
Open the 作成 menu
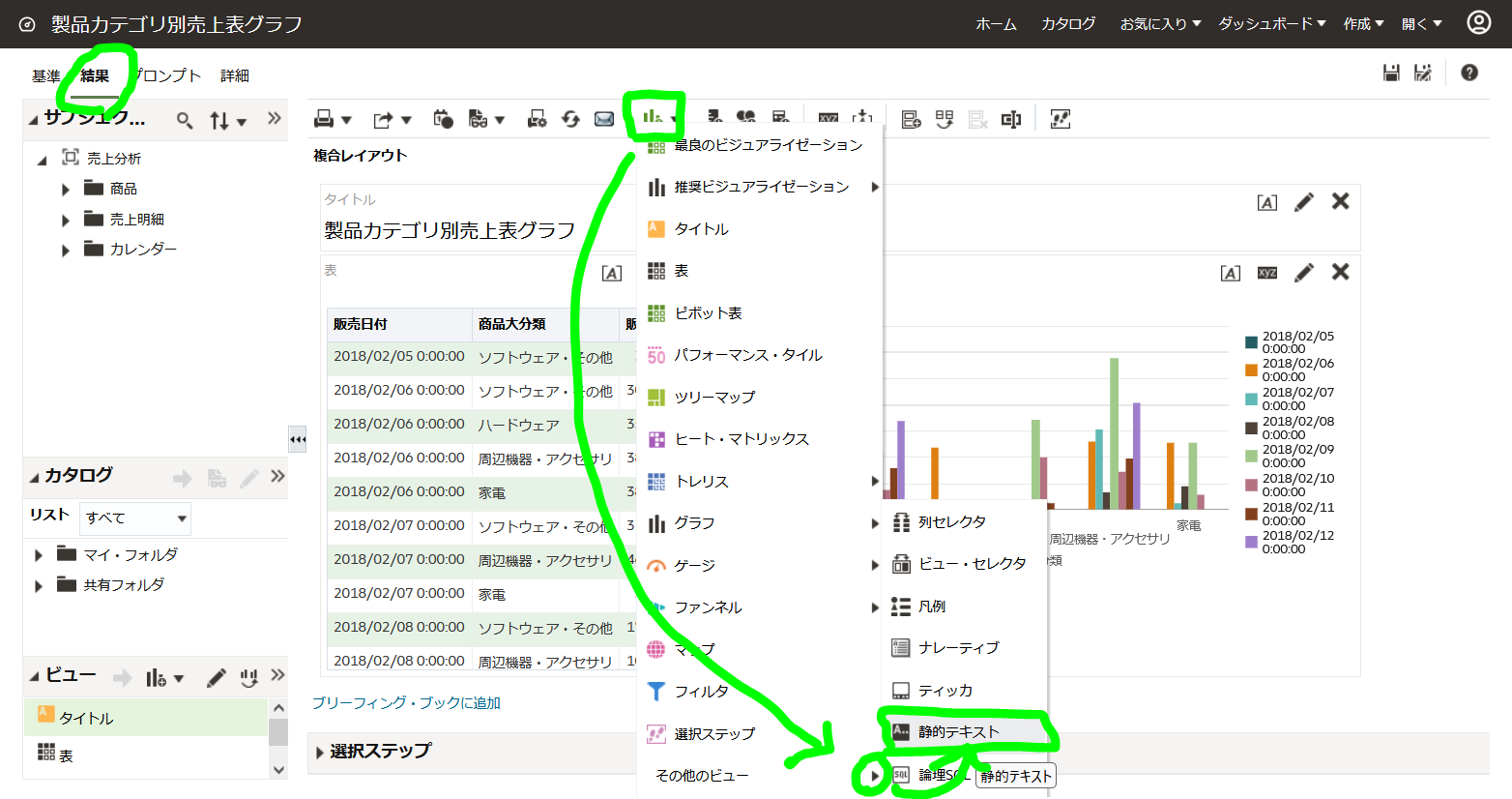coord(1363,24)
